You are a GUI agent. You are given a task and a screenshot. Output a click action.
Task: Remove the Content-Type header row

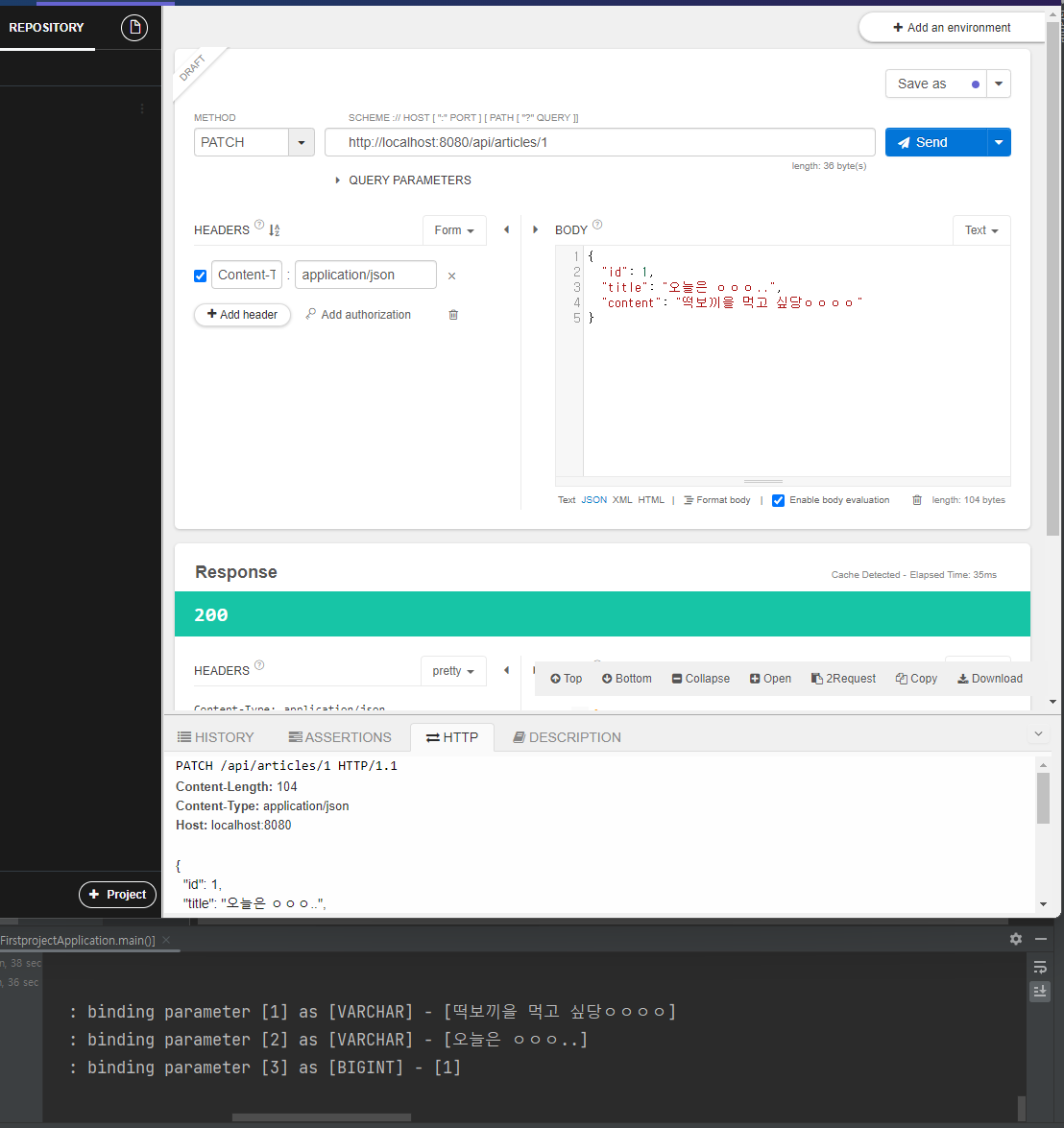451,276
